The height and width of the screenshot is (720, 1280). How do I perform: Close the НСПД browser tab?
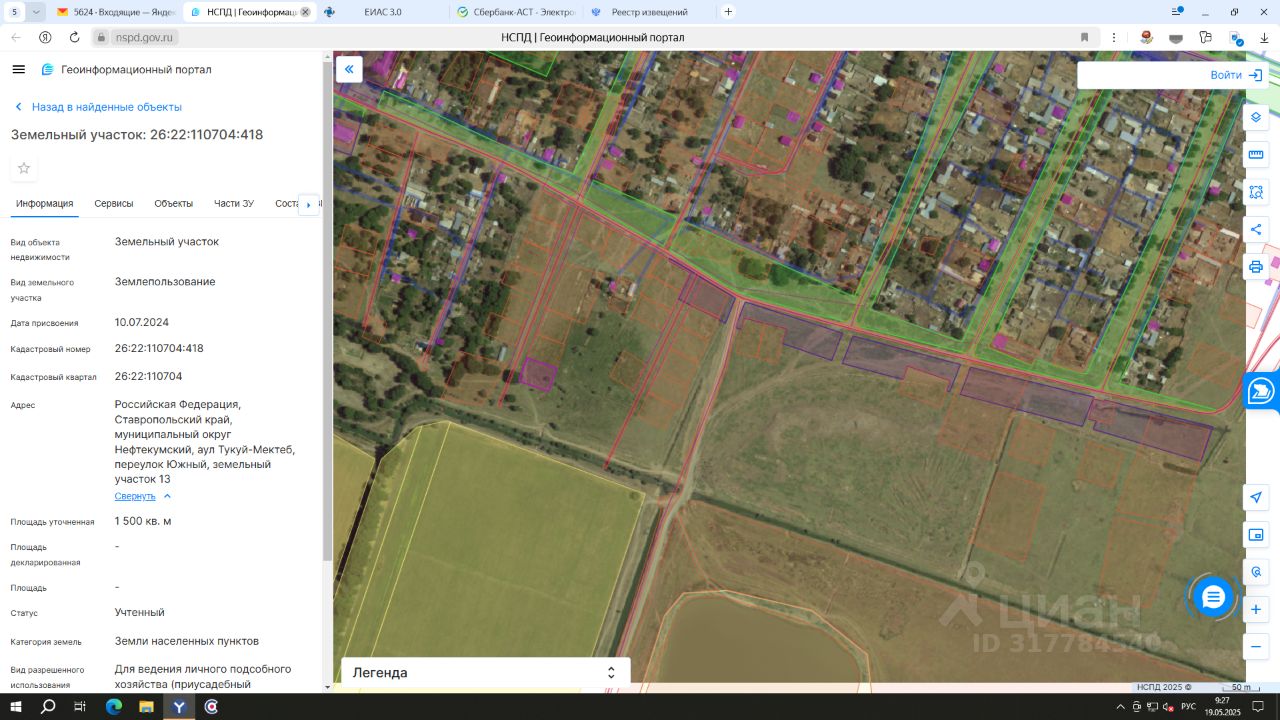click(305, 12)
